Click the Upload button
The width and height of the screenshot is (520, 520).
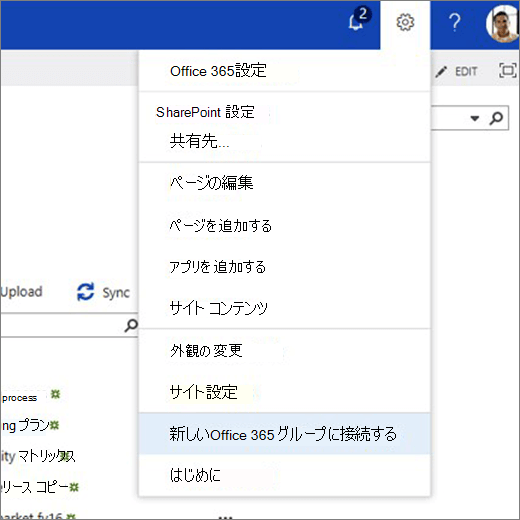click(21, 292)
